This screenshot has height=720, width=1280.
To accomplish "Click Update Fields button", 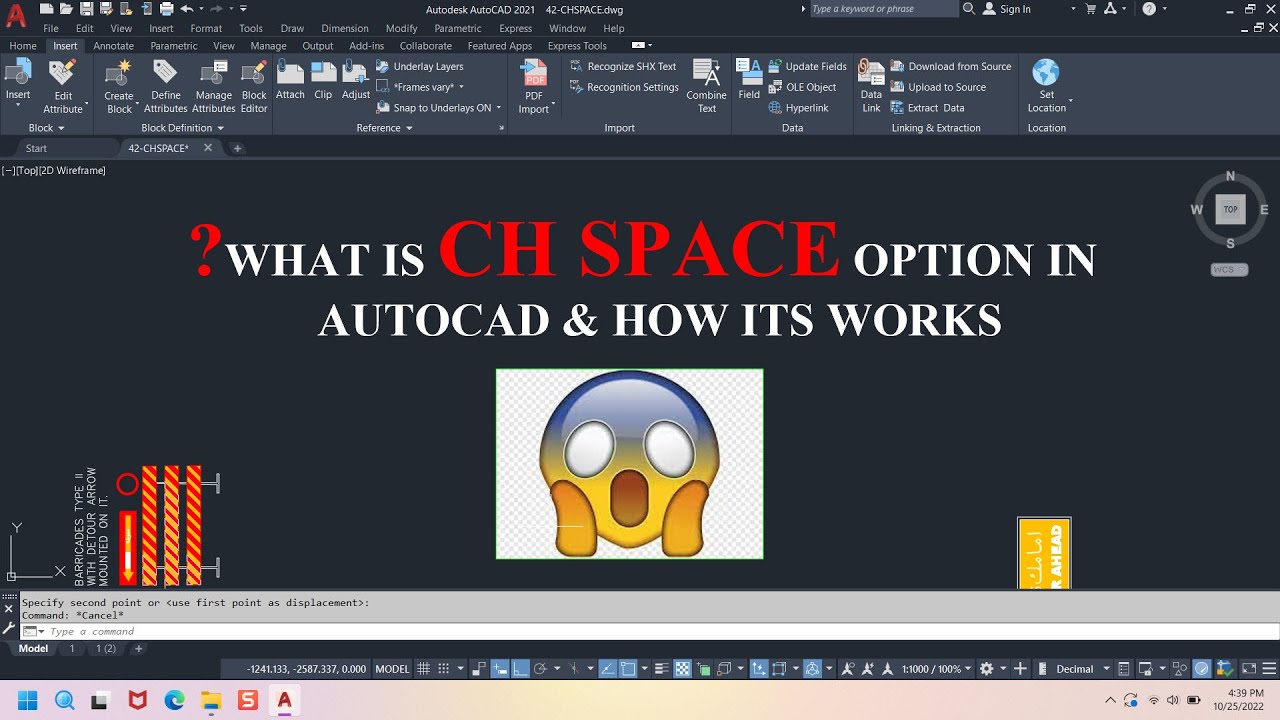I will coord(807,66).
